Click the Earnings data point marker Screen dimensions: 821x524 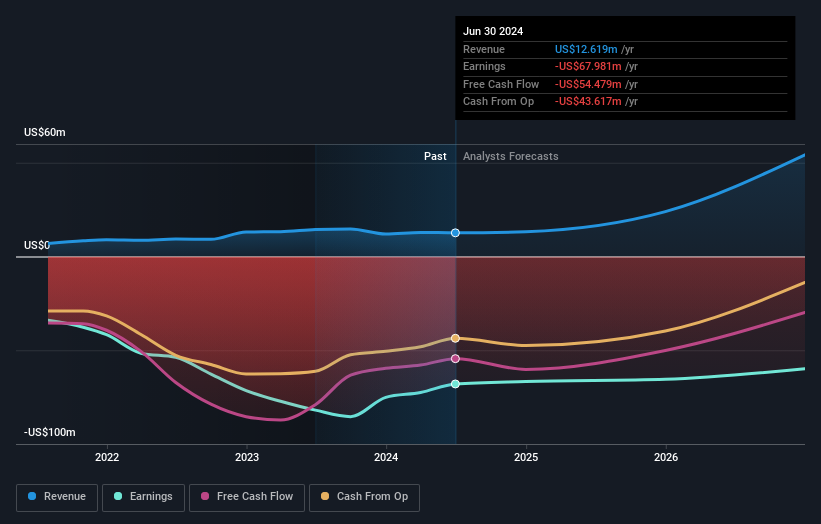tap(456, 384)
